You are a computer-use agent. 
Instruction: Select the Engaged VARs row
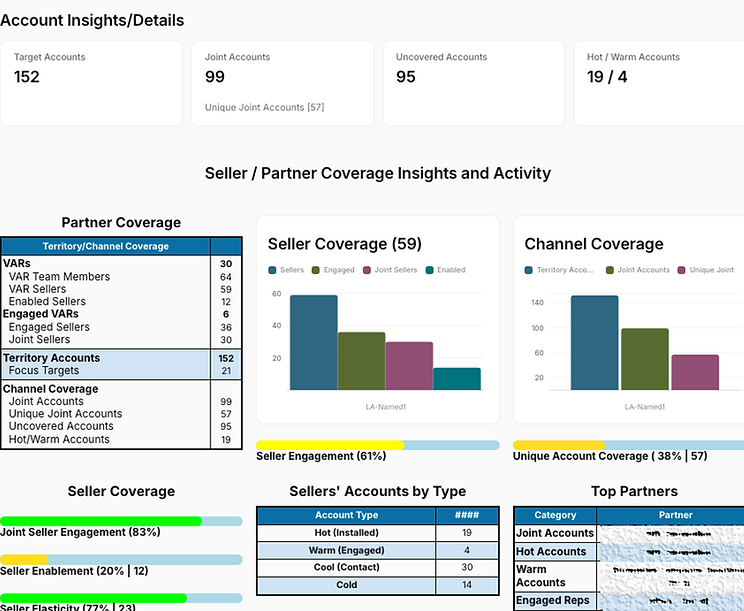click(121, 314)
